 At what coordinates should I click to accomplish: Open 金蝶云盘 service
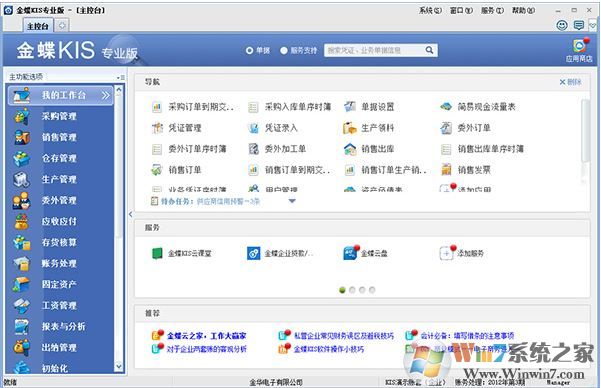(366, 253)
